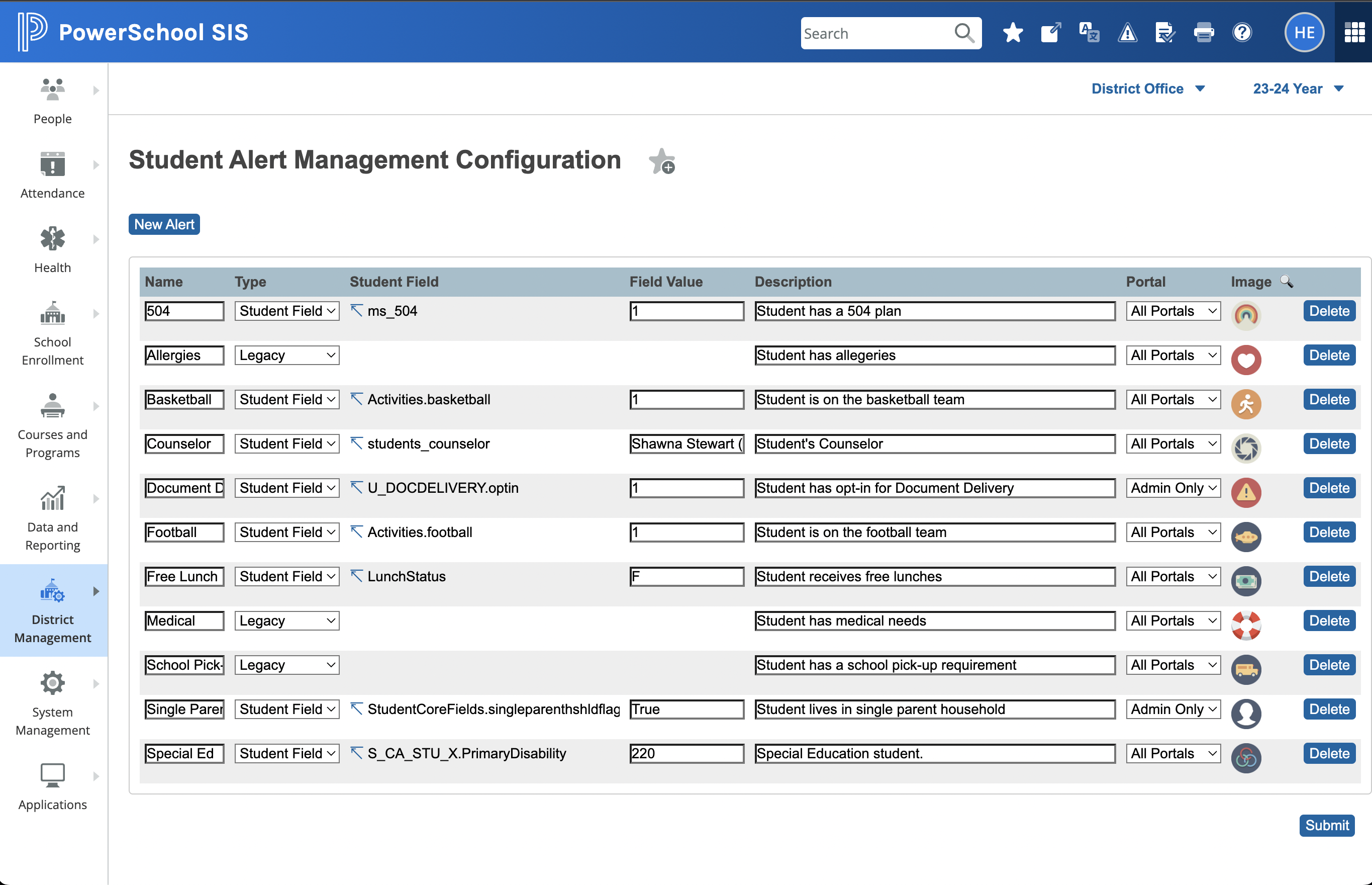Open Applications navigation menu
The width and height of the screenshot is (1372, 885).
(53, 786)
